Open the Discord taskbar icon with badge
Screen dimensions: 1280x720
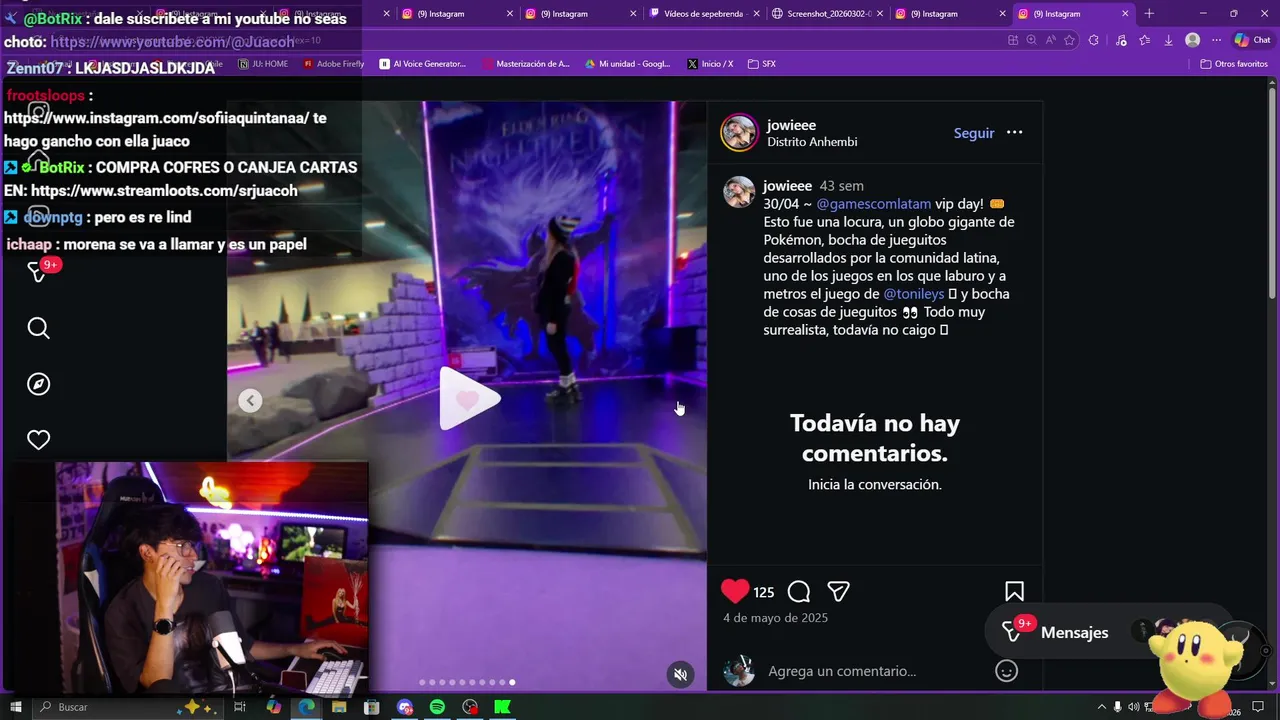point(405,707)
